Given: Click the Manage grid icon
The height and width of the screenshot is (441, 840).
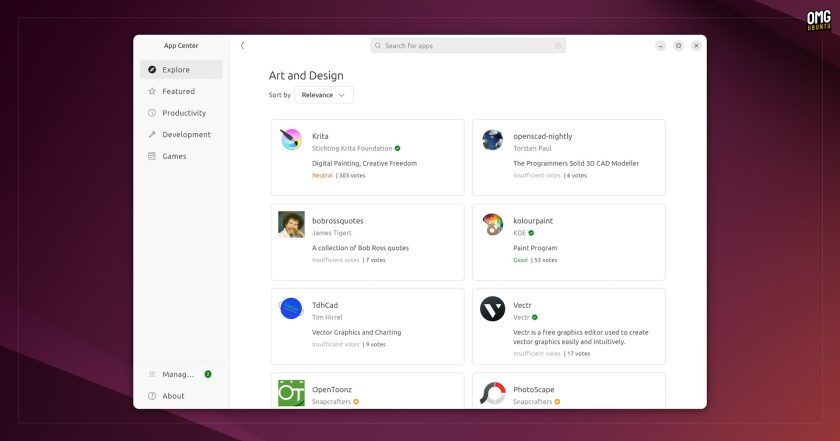Looking at the screenshot, I should [x=152, y=374].
